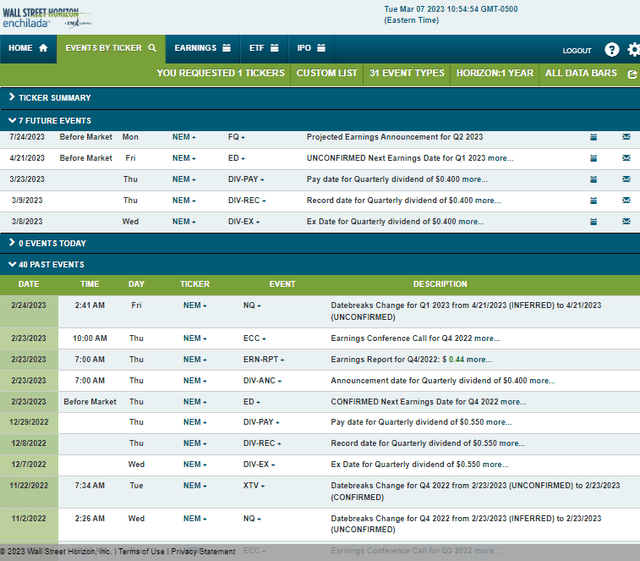640x561 pixels.
Task: Change the Horizon:1 Year setting
Action: click(x=495, y=73)
